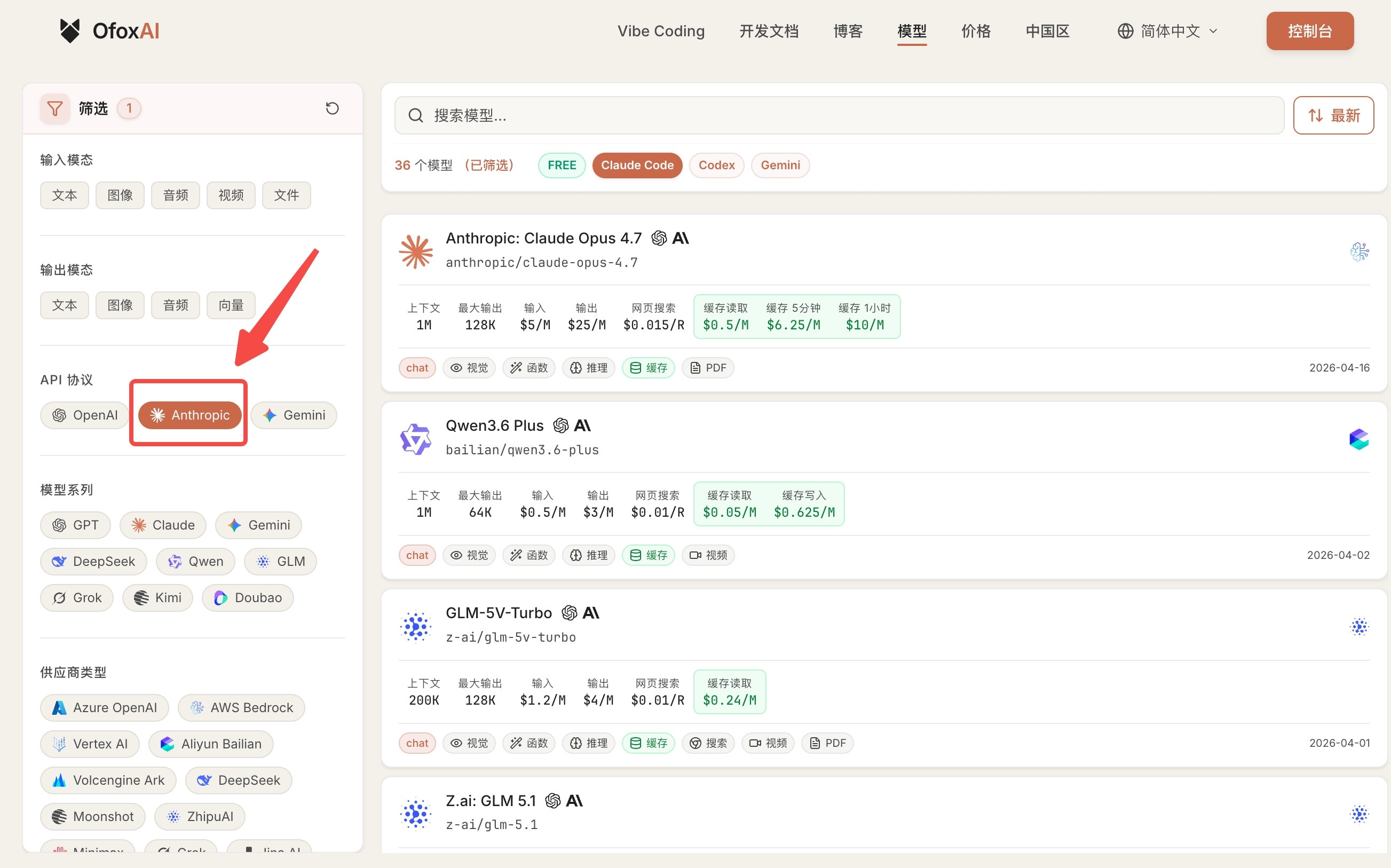Click Anthropic protocol icon beside GLM-5V-Turbo title
The height and width of the screenshot is (868, 1391).
(590, 613)
